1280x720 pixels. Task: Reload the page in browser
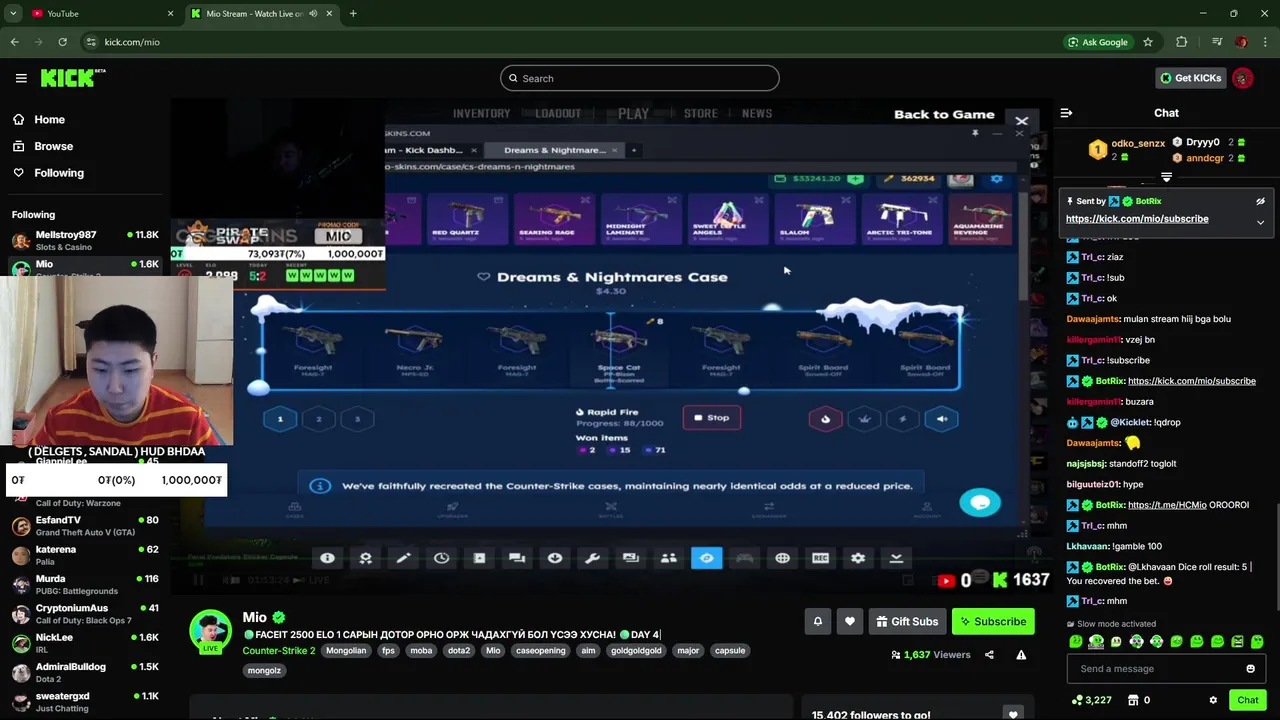point(62,42)
